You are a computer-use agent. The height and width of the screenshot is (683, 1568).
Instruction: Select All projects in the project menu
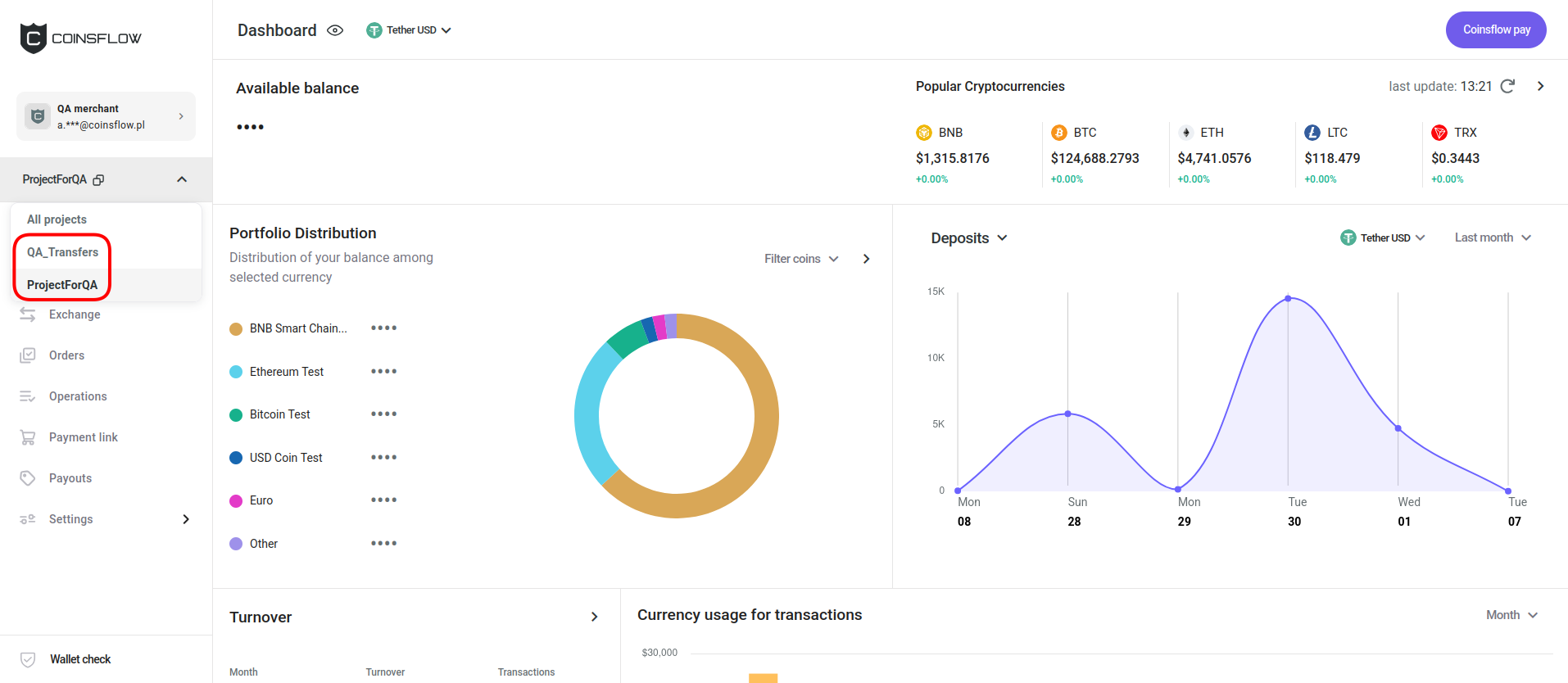coord(57,219)
